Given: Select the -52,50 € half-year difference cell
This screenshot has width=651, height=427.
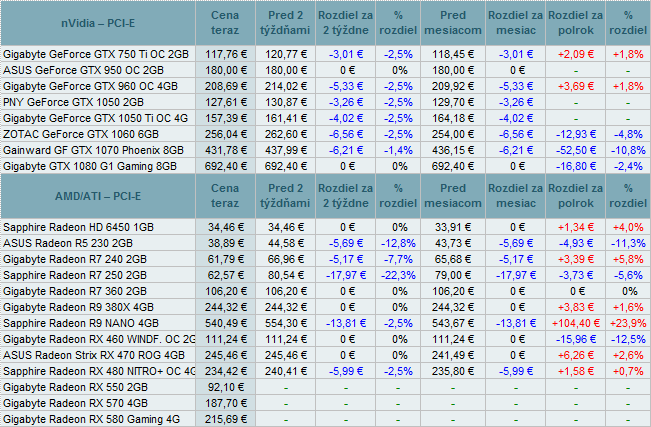Looking at the screenshot, I should [x=575, y=150].
